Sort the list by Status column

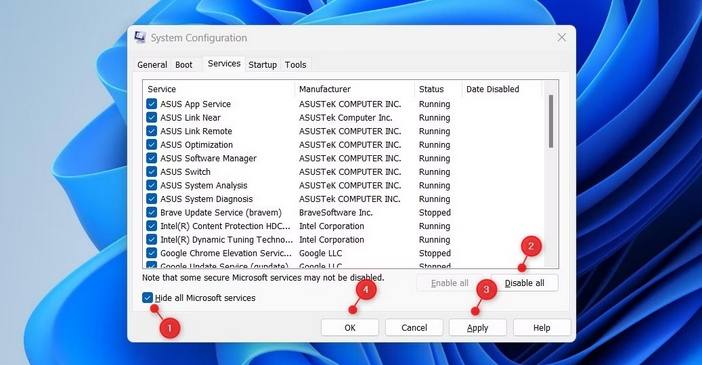click(438, 89)
